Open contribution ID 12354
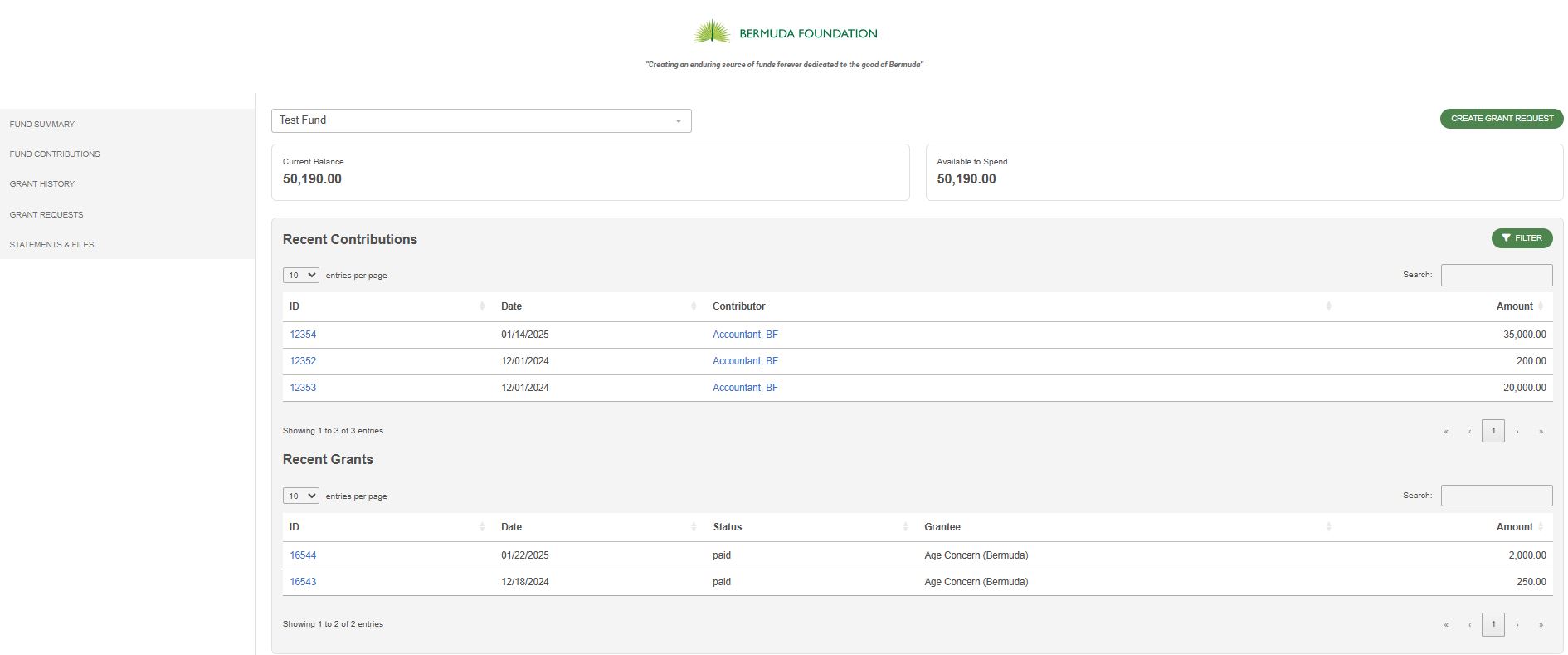 click(303, 335)
